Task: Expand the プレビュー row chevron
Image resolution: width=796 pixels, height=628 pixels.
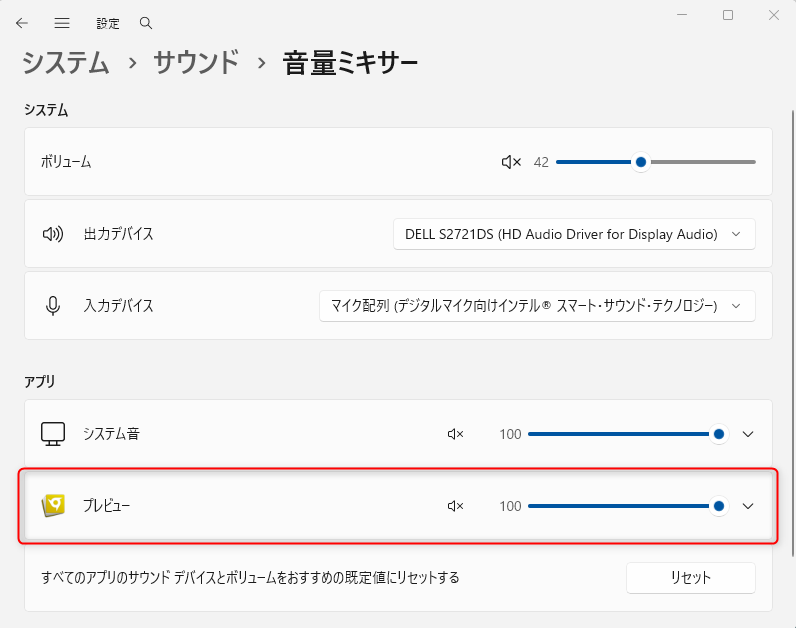Action: [747, 506]
